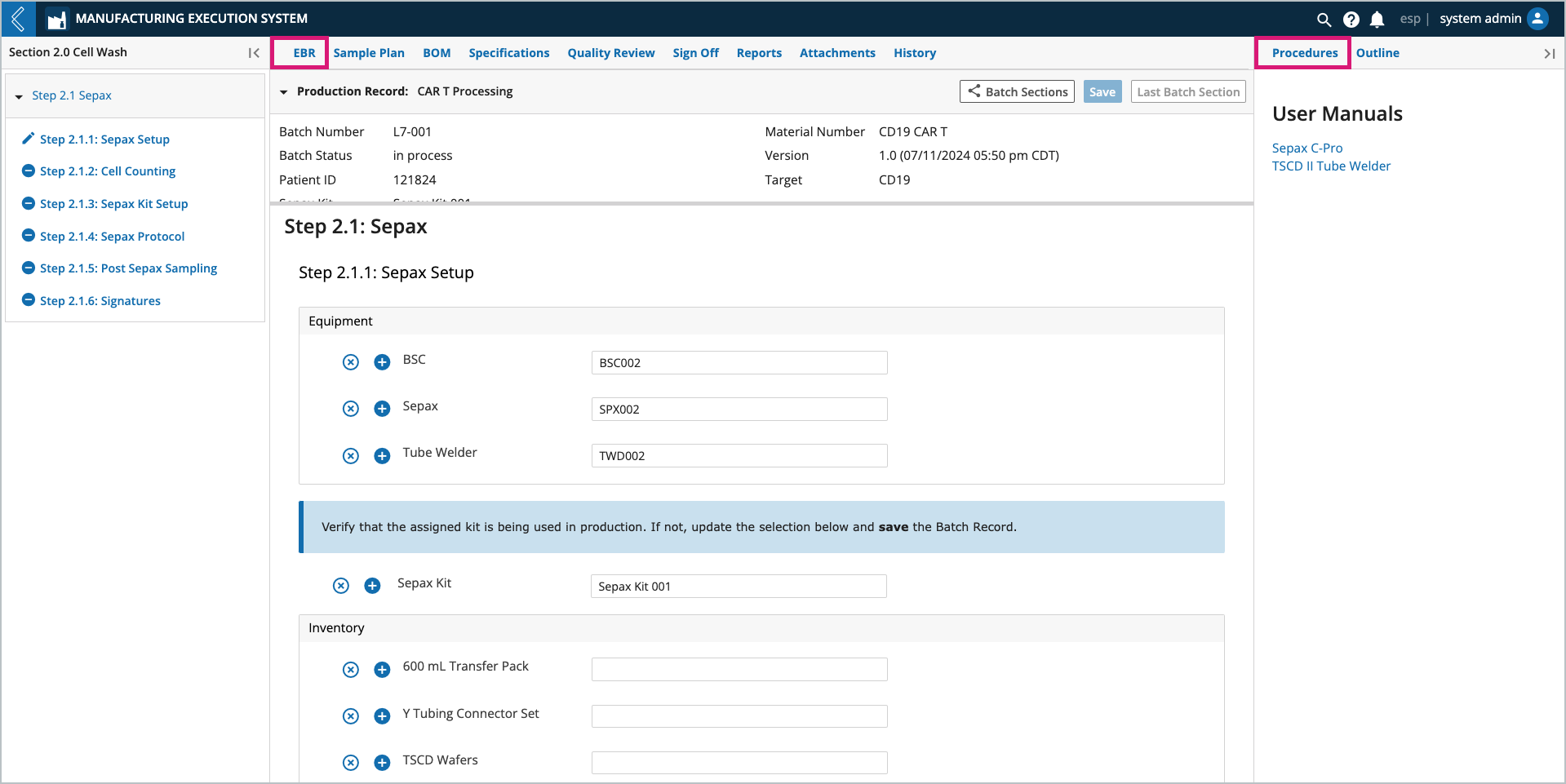The image size is (1566, 784).
Task: Open notifications bell
Action: point(1377,20)
